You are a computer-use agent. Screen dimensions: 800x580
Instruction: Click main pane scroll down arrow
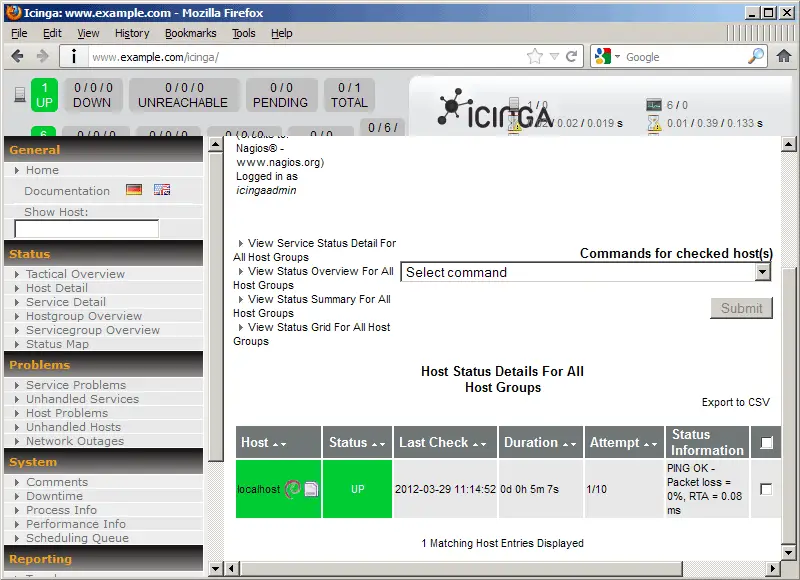(788, 552)
